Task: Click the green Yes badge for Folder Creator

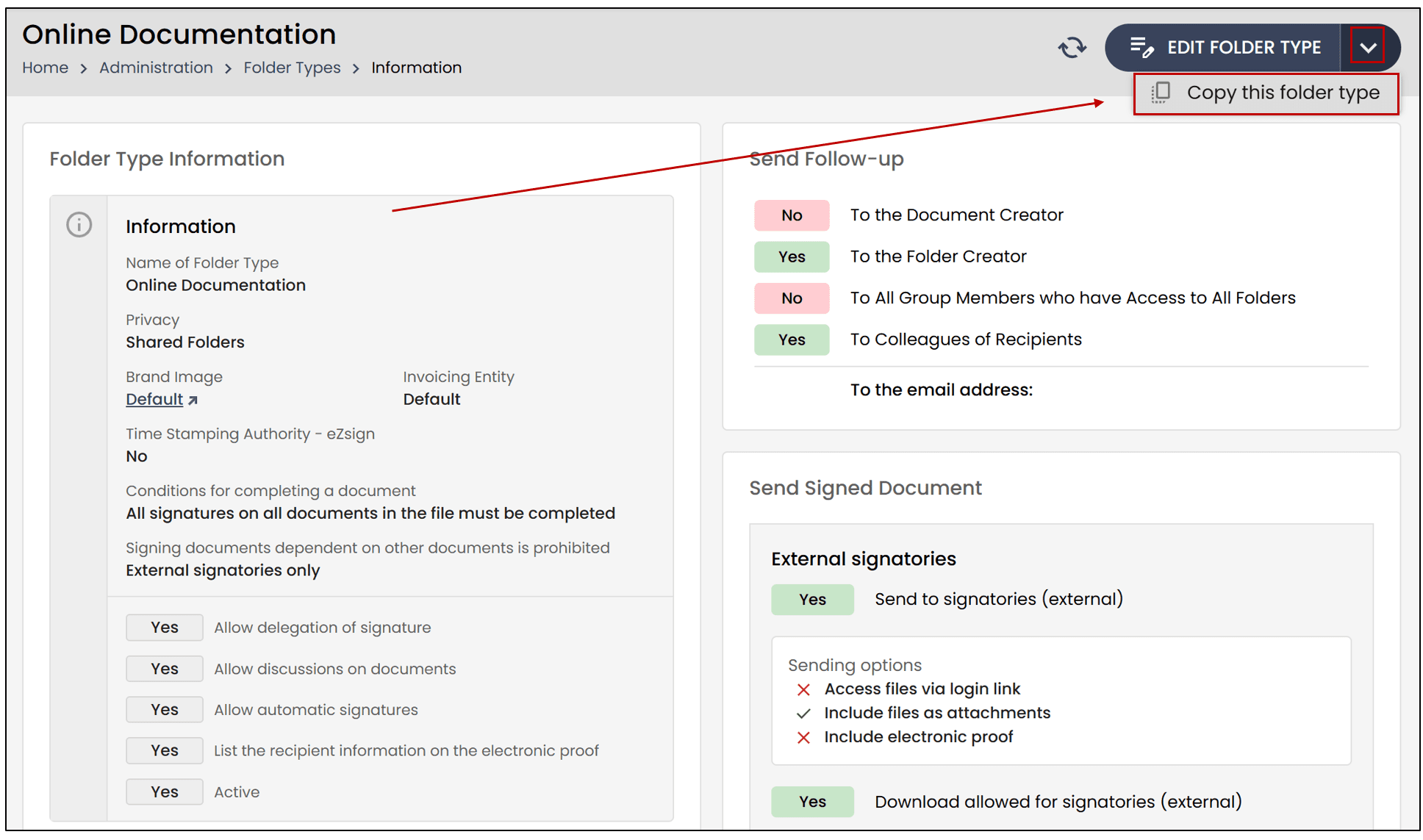Action: click(792, 257)
